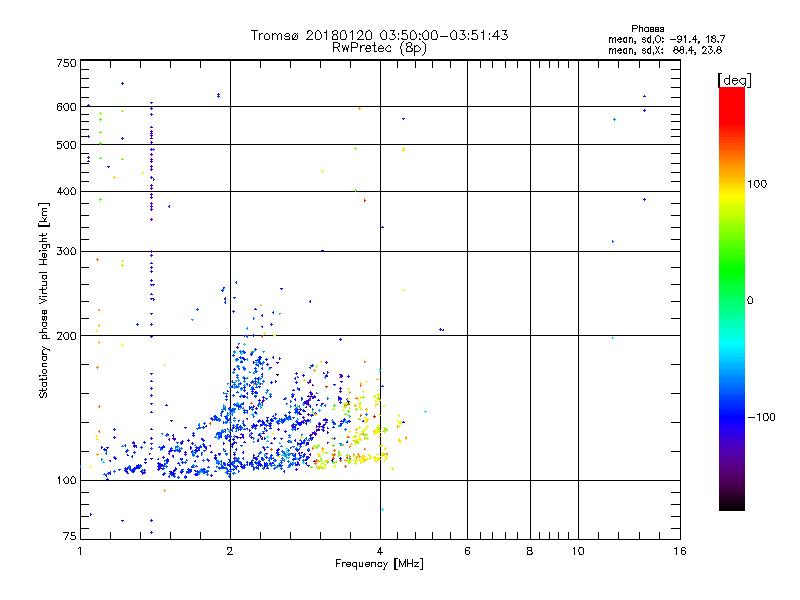Select the '75' height tick label
The image size is (800, 600).
coord(70,536)
